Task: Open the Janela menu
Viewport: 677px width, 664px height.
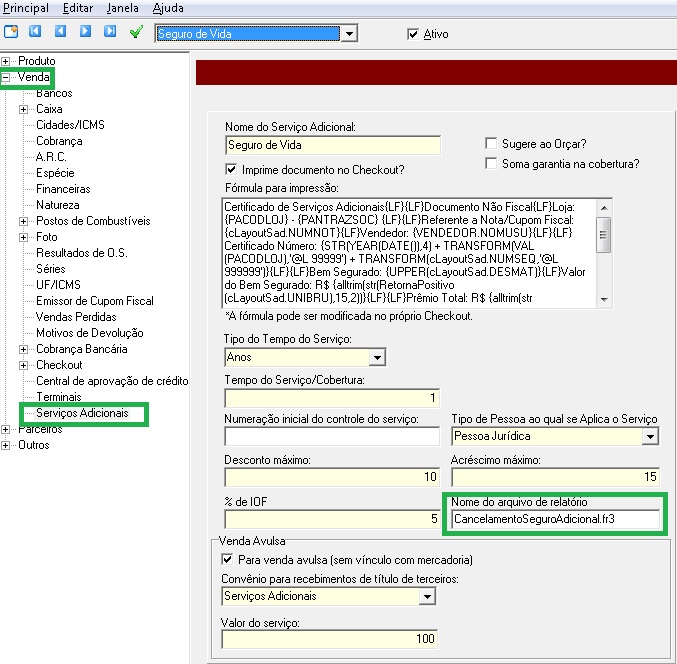Action: tap(123, 8)
